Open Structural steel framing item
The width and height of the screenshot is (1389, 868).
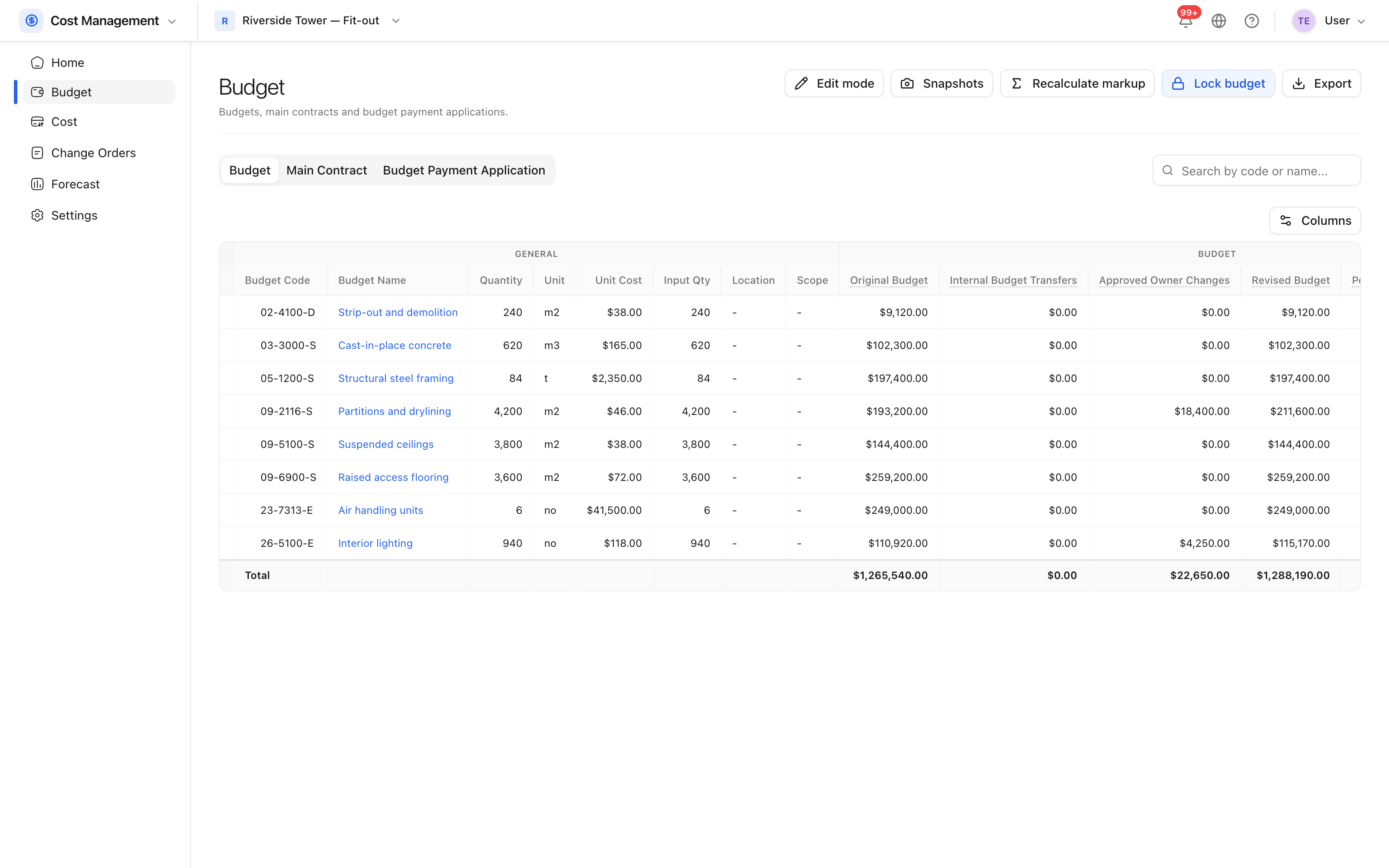pyautogui.click(x=395, y=378)
